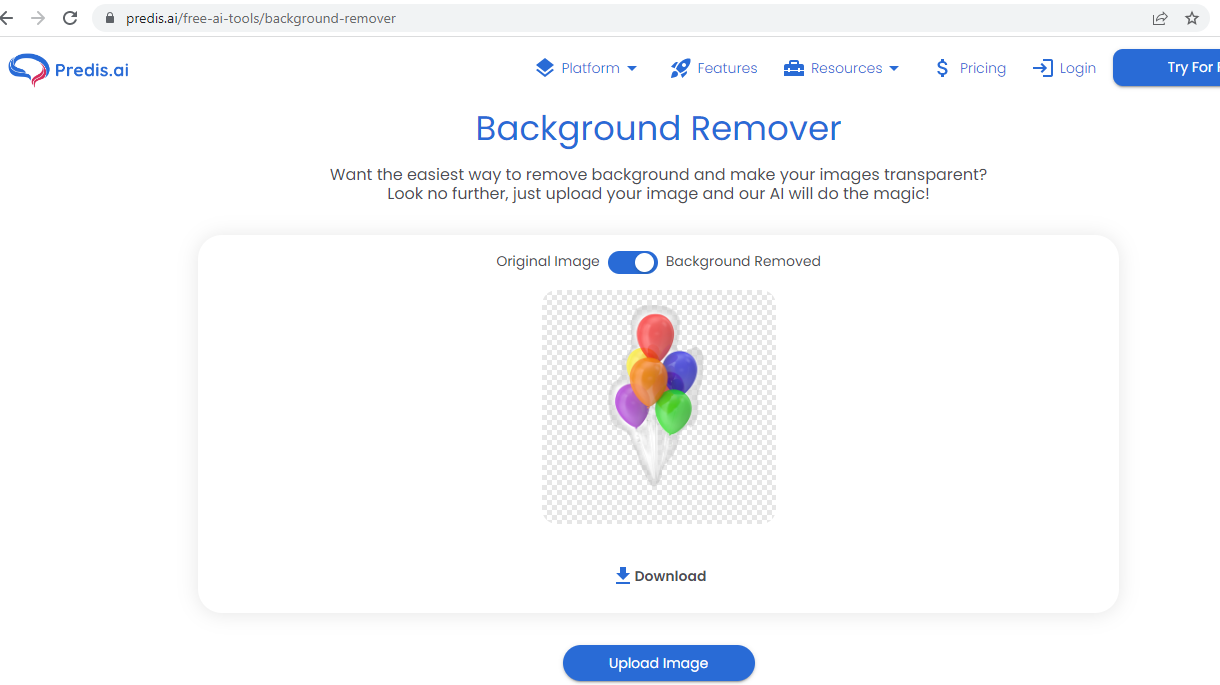
Task: Click the Pricing dollar icon
Action: (942, 68)
